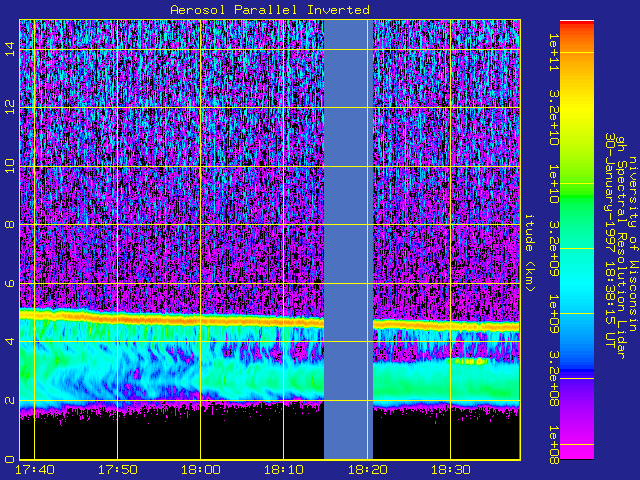This screenshot has height=480, width=640.
Task: Click the 1e+09 colorbar label
Action: [x=554, y=314]
